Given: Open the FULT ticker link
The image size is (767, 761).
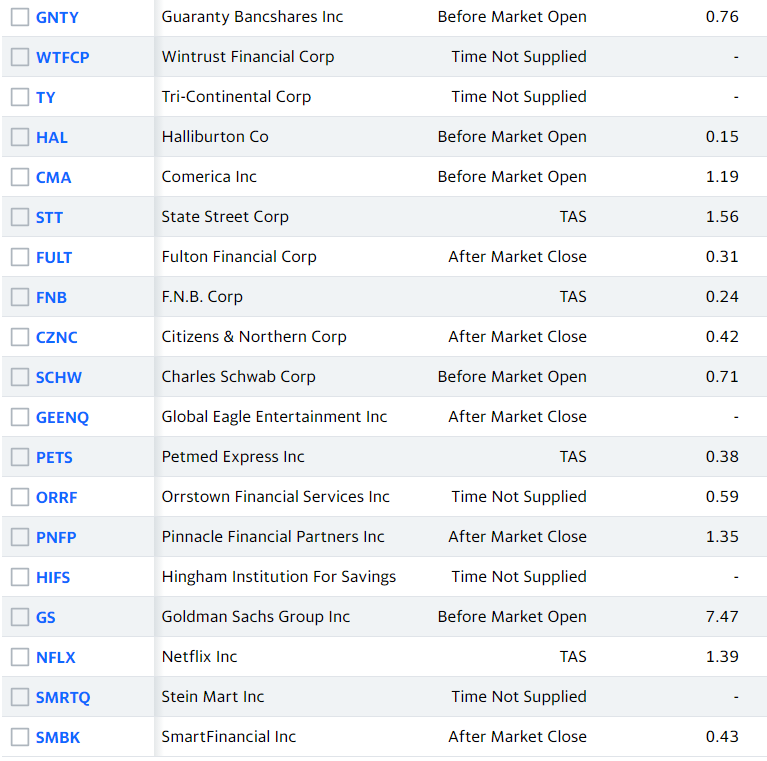Looking at the screenshot, I should [x=54, y=257].
